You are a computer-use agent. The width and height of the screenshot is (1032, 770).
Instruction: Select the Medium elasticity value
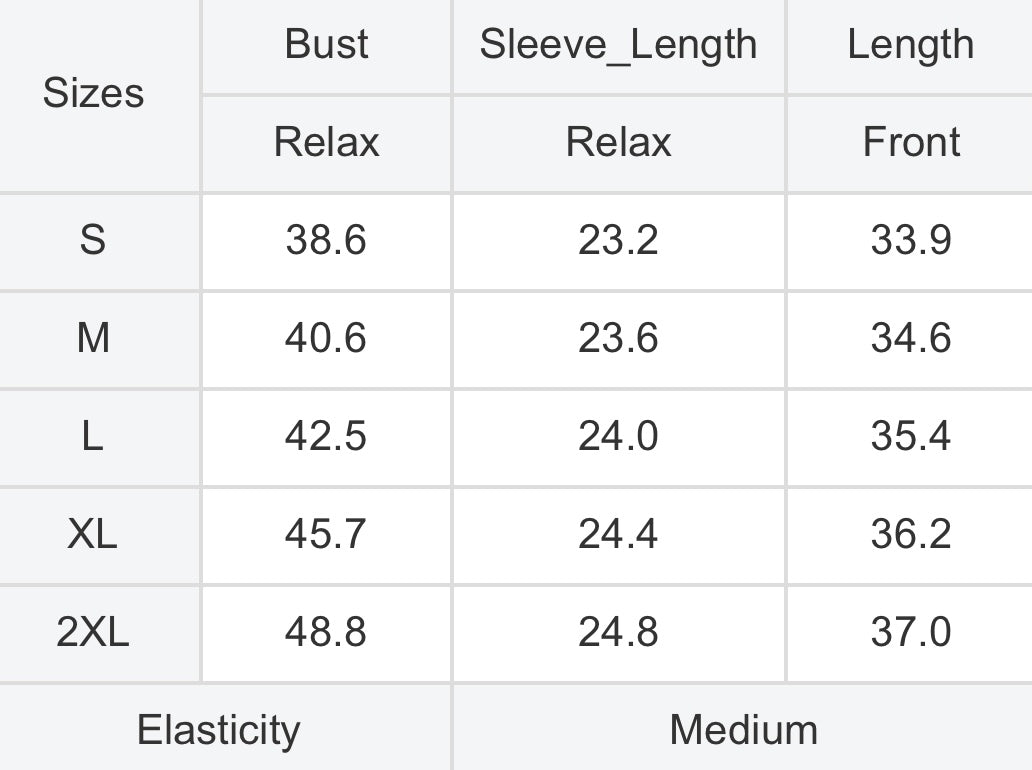point(744,729)
